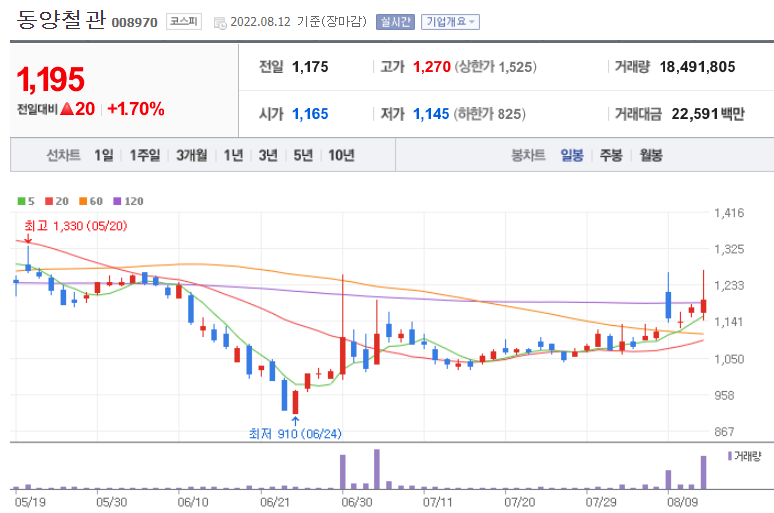Click the 고가 1,270 value
Viewport: 774px width, 513px height.
click(x=432, y=67)
